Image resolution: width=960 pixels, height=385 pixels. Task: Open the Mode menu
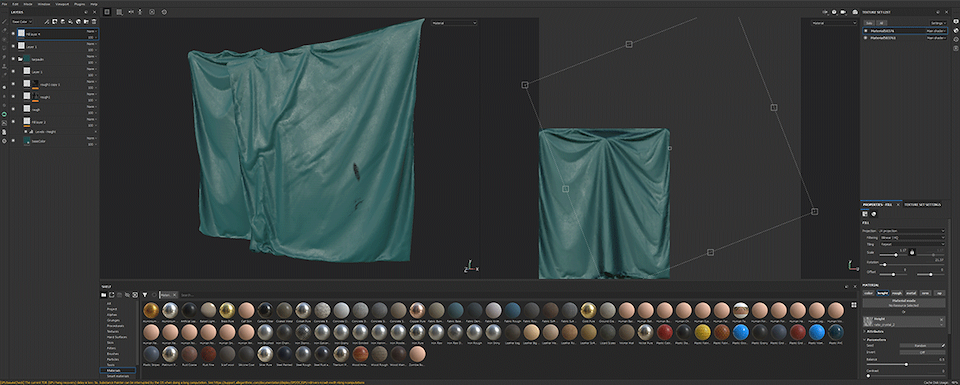(x=28, y=4)
